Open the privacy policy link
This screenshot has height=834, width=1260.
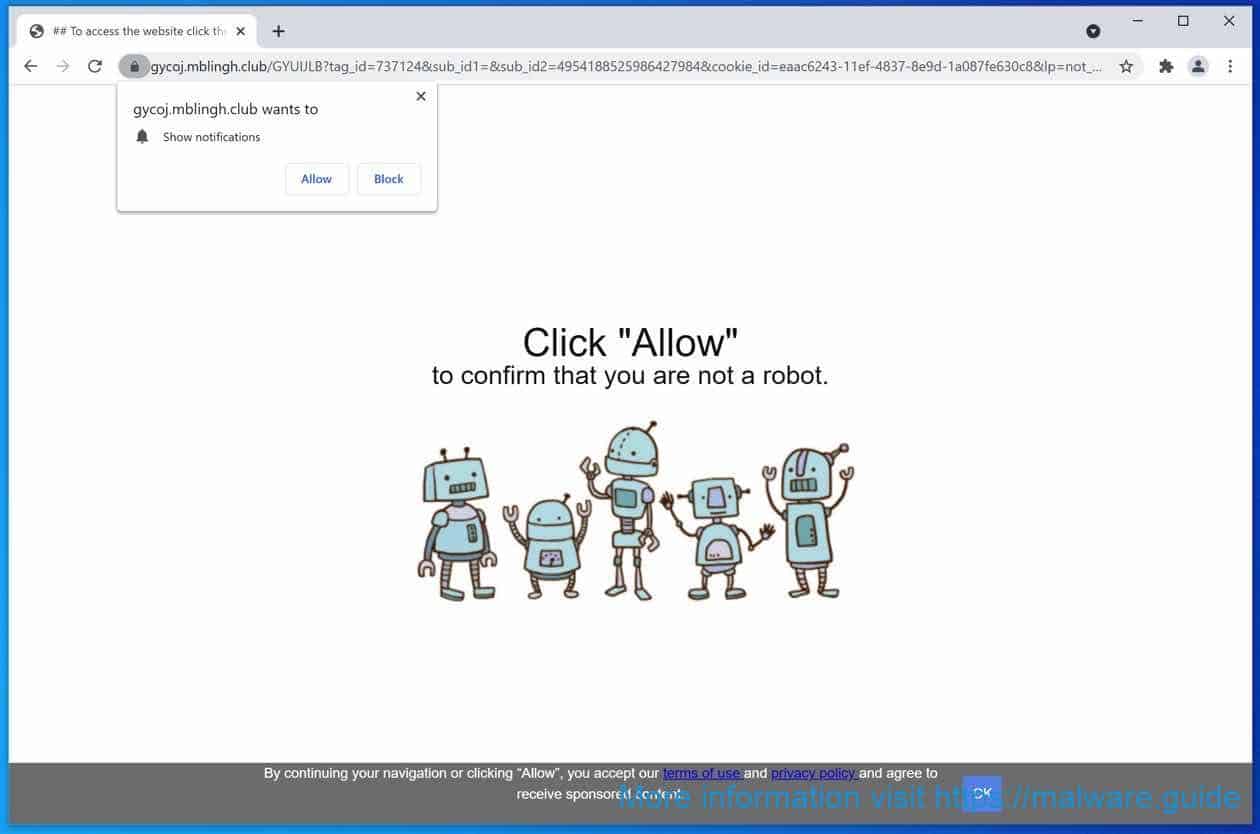(x=813, y=773)
